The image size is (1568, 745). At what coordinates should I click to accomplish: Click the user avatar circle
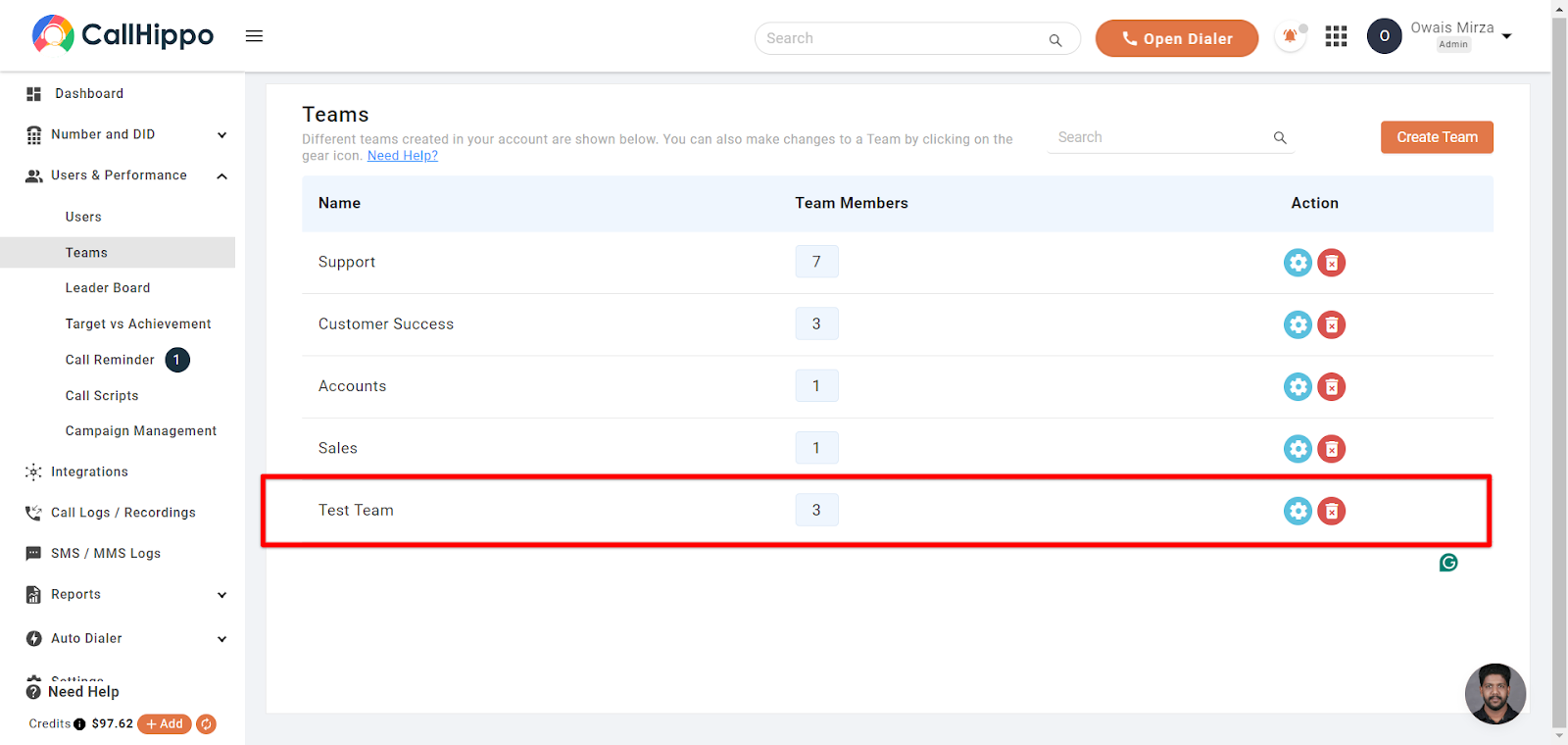pos(1384,36)
